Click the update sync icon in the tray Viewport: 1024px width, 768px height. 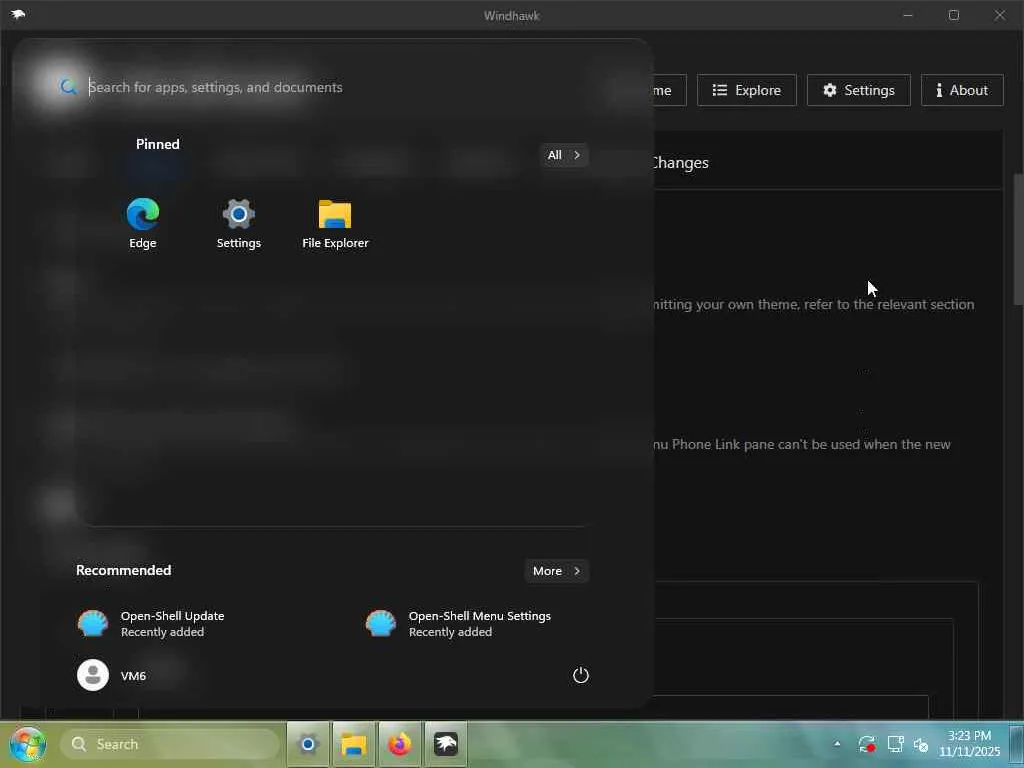coord(867,744)
